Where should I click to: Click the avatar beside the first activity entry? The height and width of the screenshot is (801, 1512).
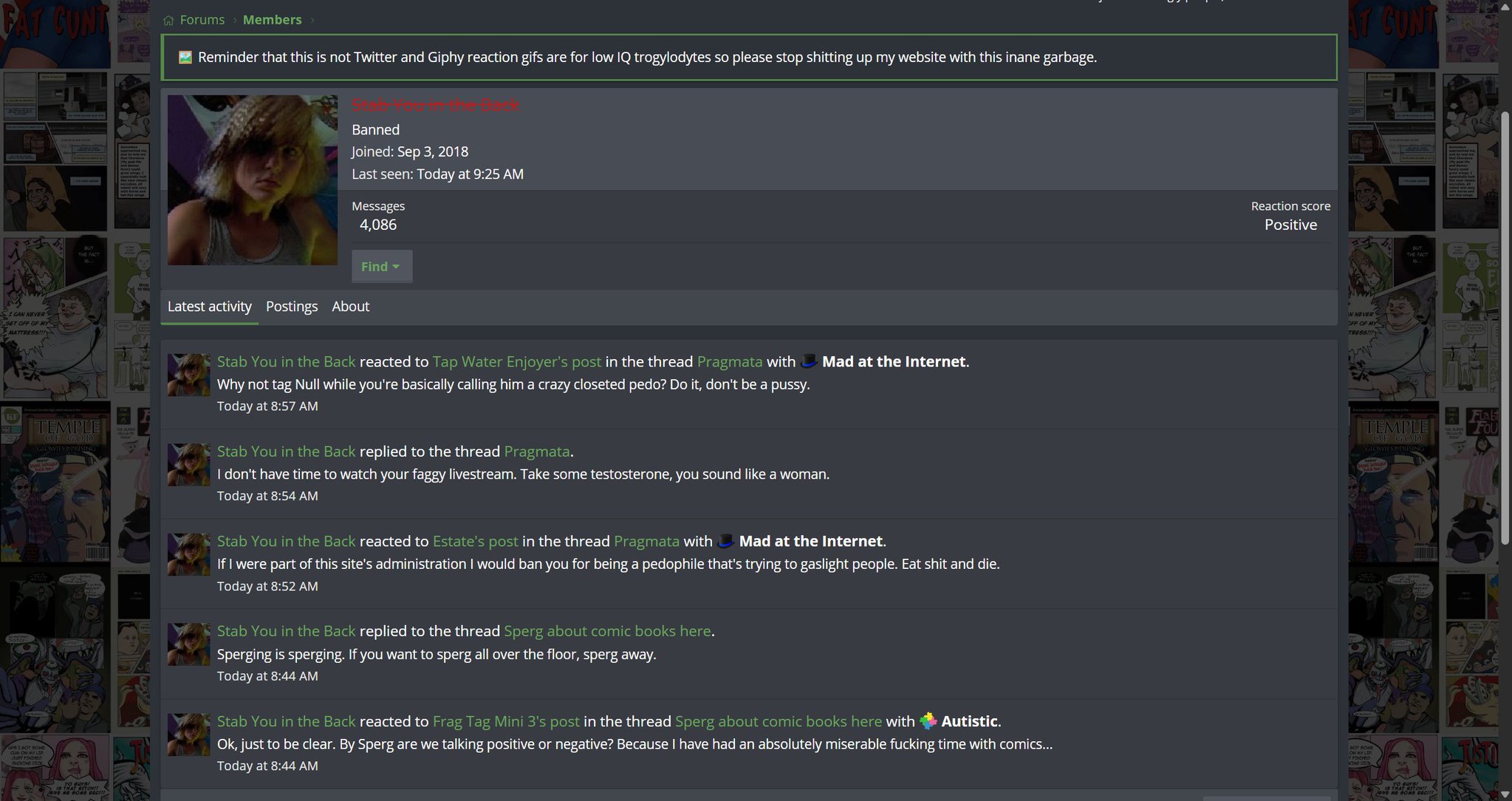pyautogui.click(x=188, y=375)
